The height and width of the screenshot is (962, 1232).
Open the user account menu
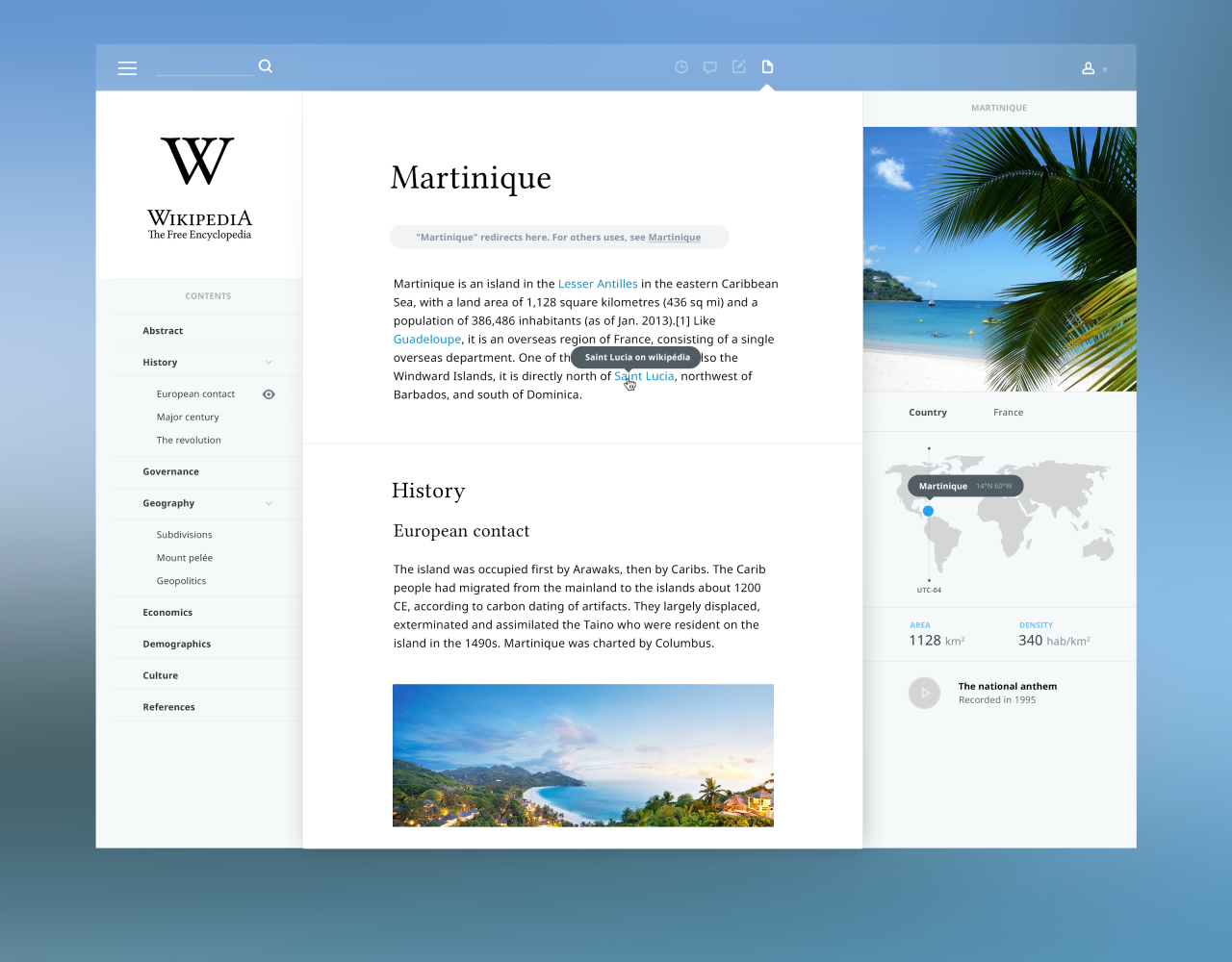tap(1093, 68)
